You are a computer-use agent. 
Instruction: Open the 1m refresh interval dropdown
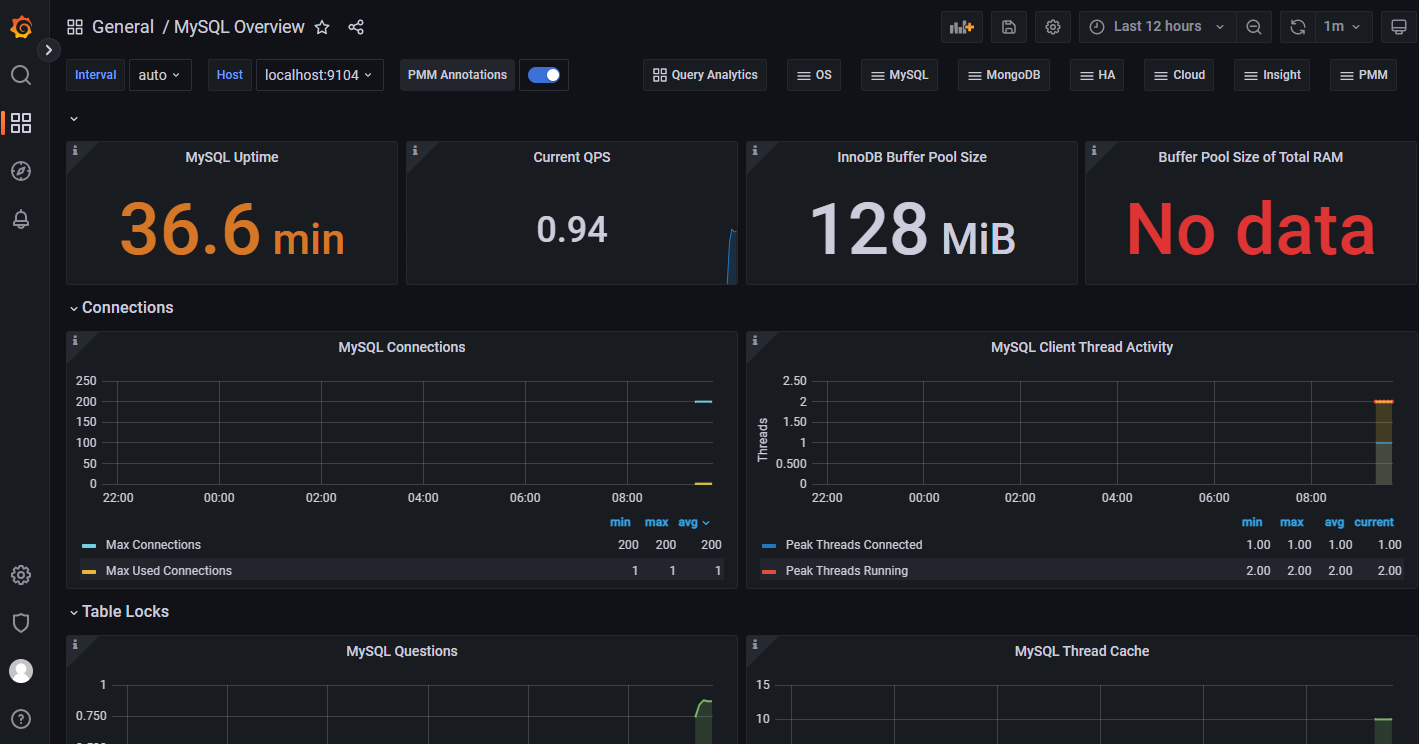tap(1343, 27)
